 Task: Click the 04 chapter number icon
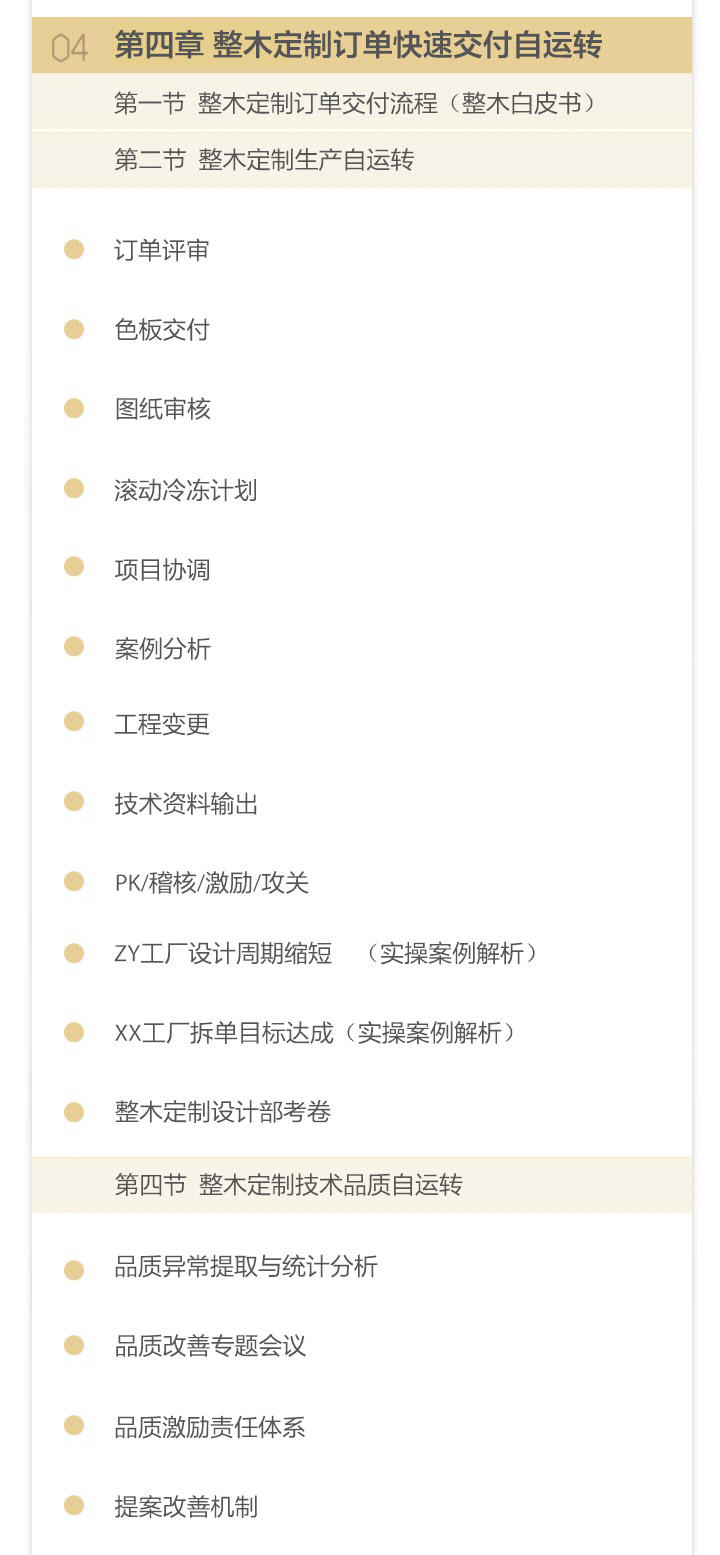point(70,46)
